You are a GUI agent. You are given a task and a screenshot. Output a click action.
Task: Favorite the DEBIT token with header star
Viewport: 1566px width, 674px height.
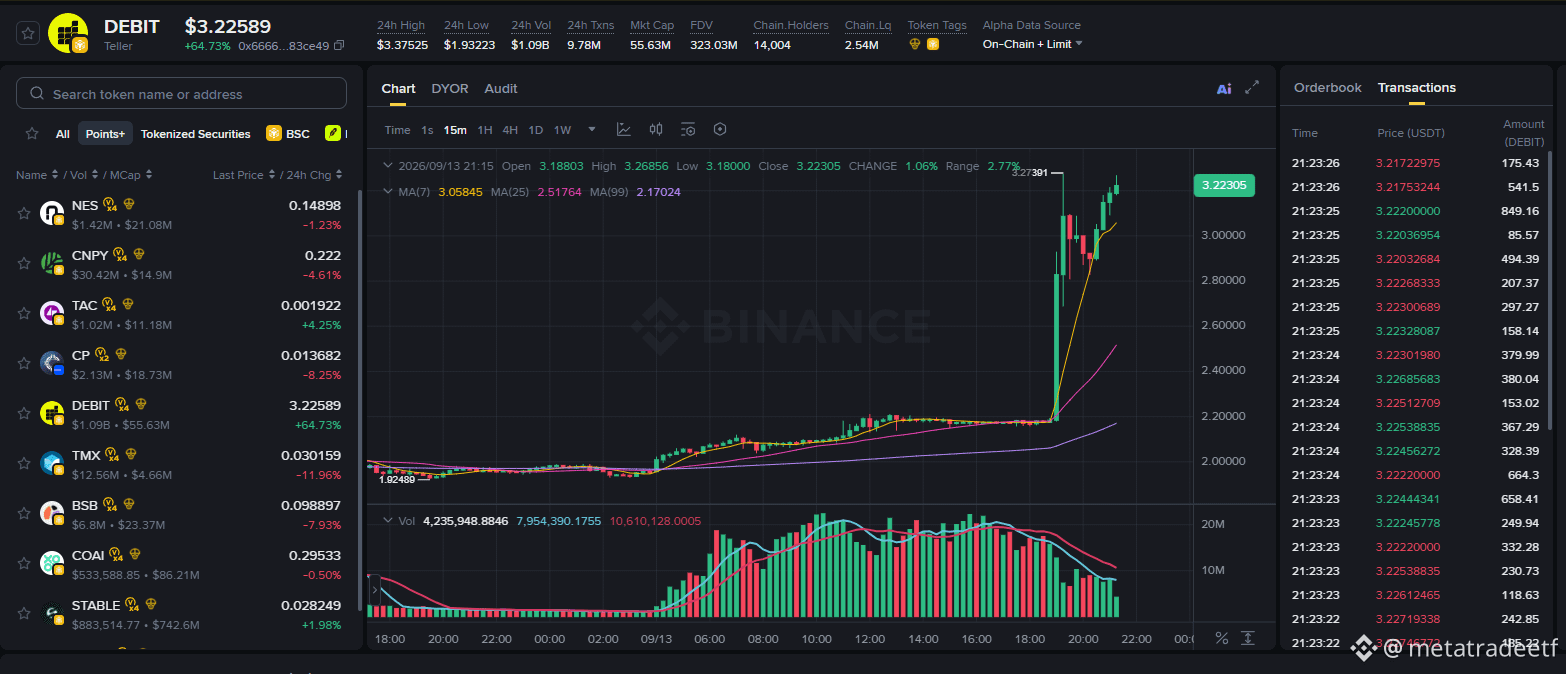coord(29,33)
